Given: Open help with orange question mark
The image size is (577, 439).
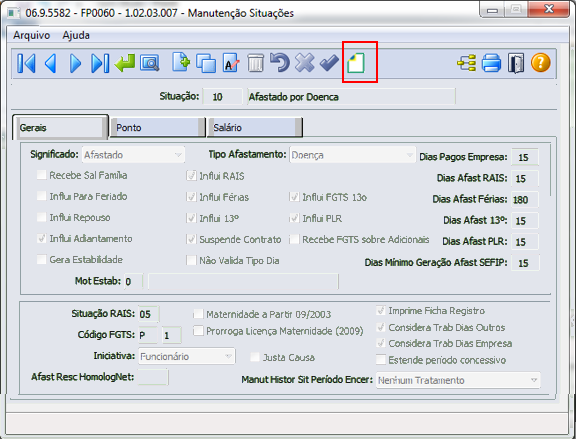Looking at the screenshot, I should point(541,63).
